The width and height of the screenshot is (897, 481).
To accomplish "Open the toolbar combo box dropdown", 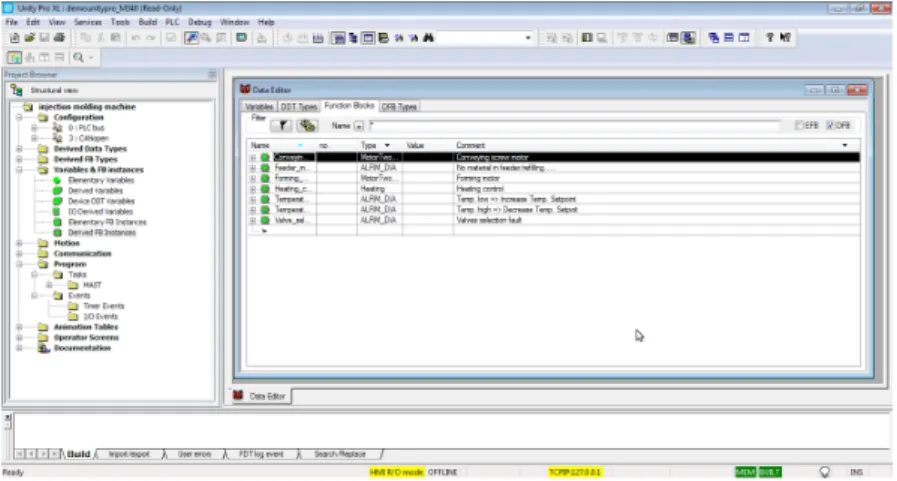I will point(527,38).
